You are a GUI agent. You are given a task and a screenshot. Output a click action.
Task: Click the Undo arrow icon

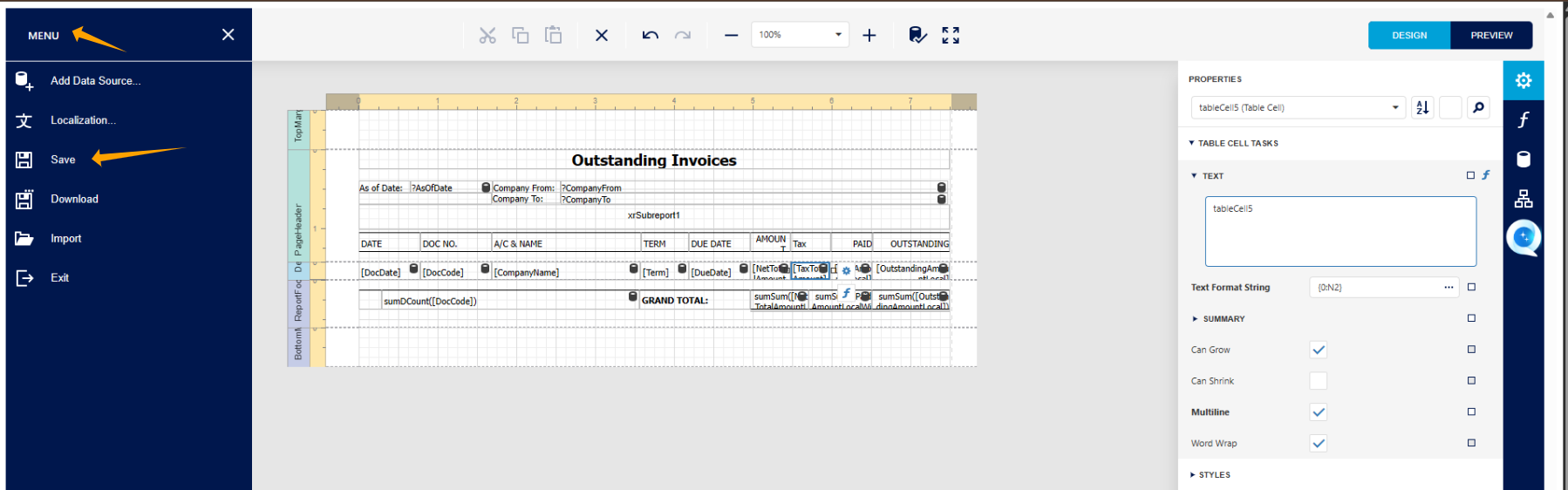pyautogui.click(x=650, y=36)
